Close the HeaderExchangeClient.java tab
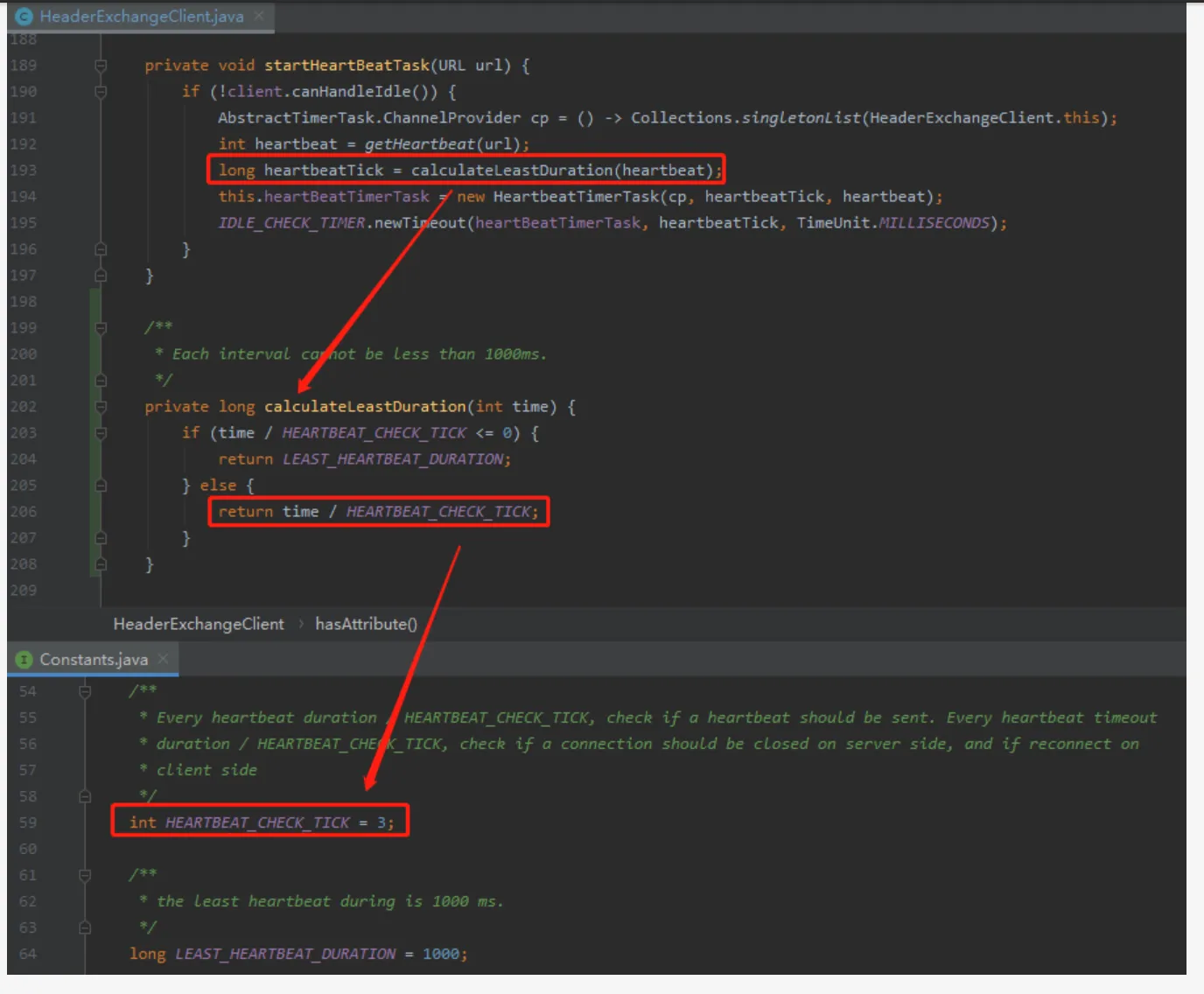This screenshot has height=994, width=1204. tap(259, 16)
